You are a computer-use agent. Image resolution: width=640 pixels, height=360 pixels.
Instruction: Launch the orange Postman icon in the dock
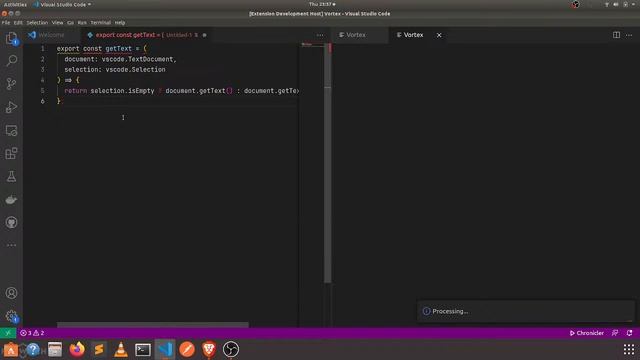coord(187,349)
